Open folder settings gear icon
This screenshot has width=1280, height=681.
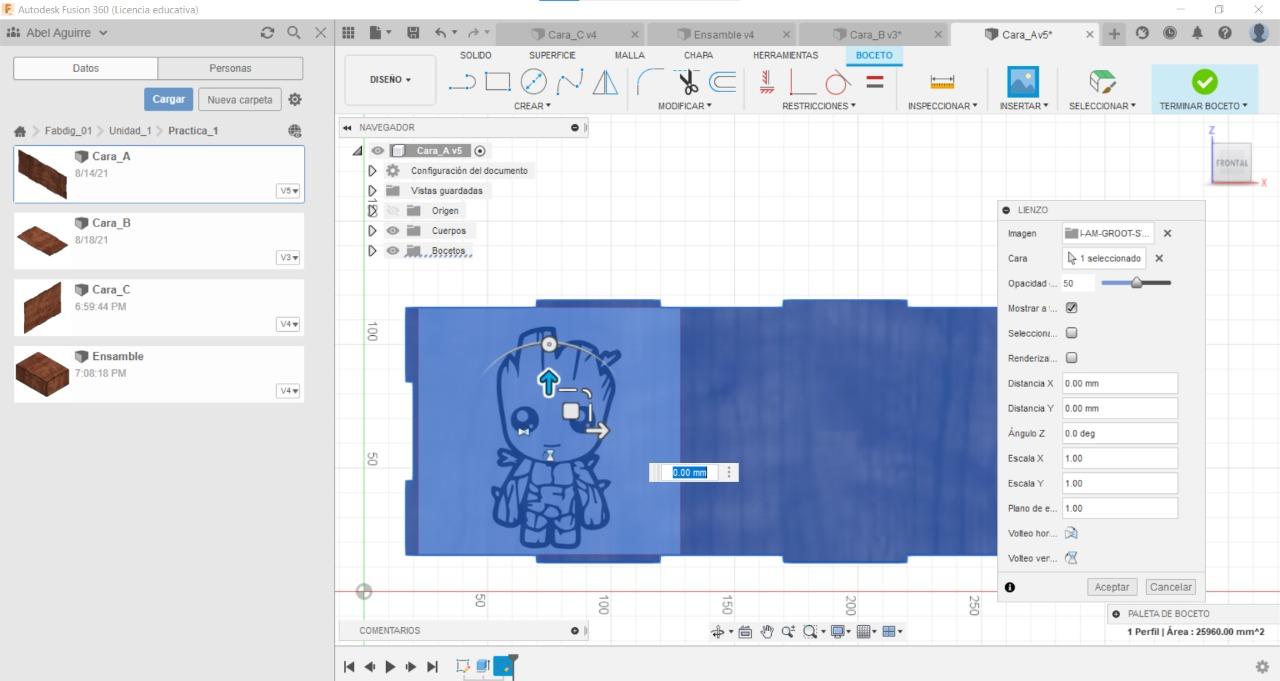(x=295, y=100)
